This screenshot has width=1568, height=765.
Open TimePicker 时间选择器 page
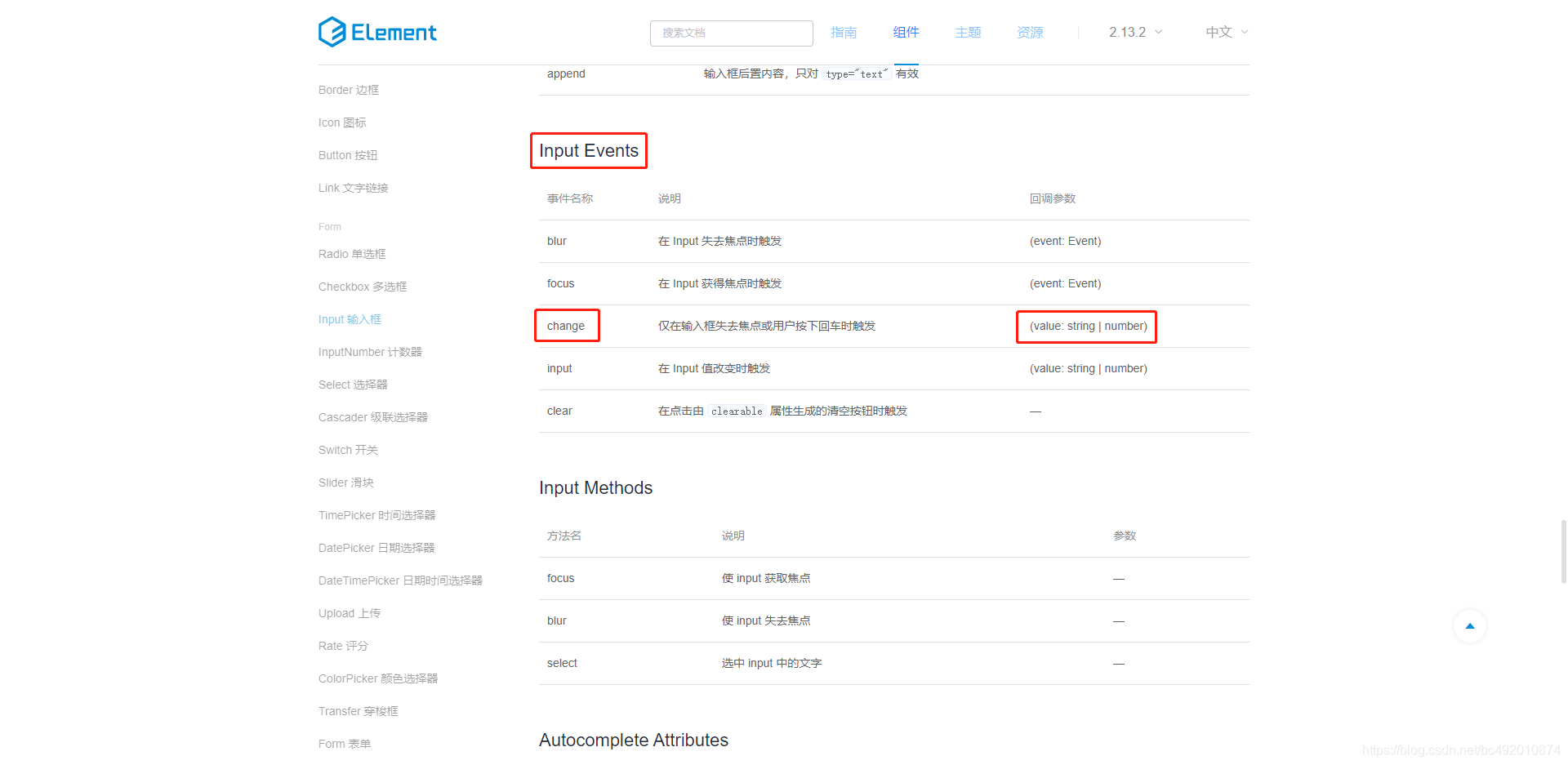pos(377,515)
